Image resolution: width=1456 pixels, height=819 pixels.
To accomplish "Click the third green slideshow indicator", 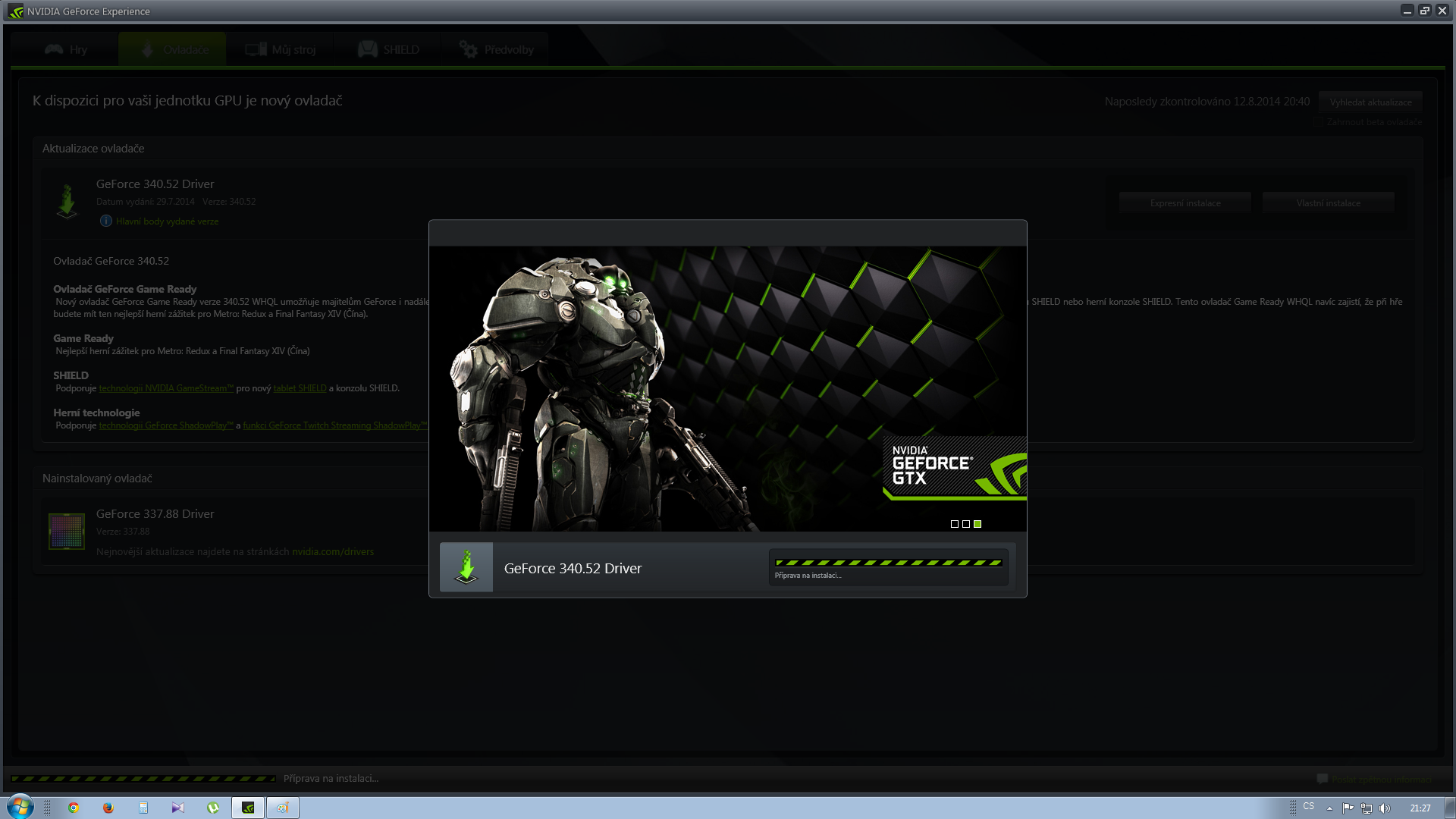I will pyautogui.click(x=977, y=524).
